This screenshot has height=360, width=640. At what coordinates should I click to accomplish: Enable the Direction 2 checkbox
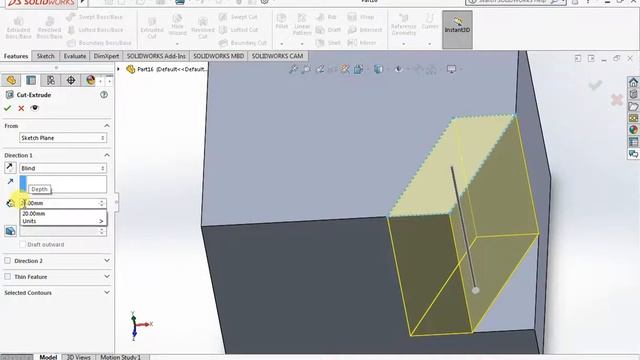click(7, 260)
